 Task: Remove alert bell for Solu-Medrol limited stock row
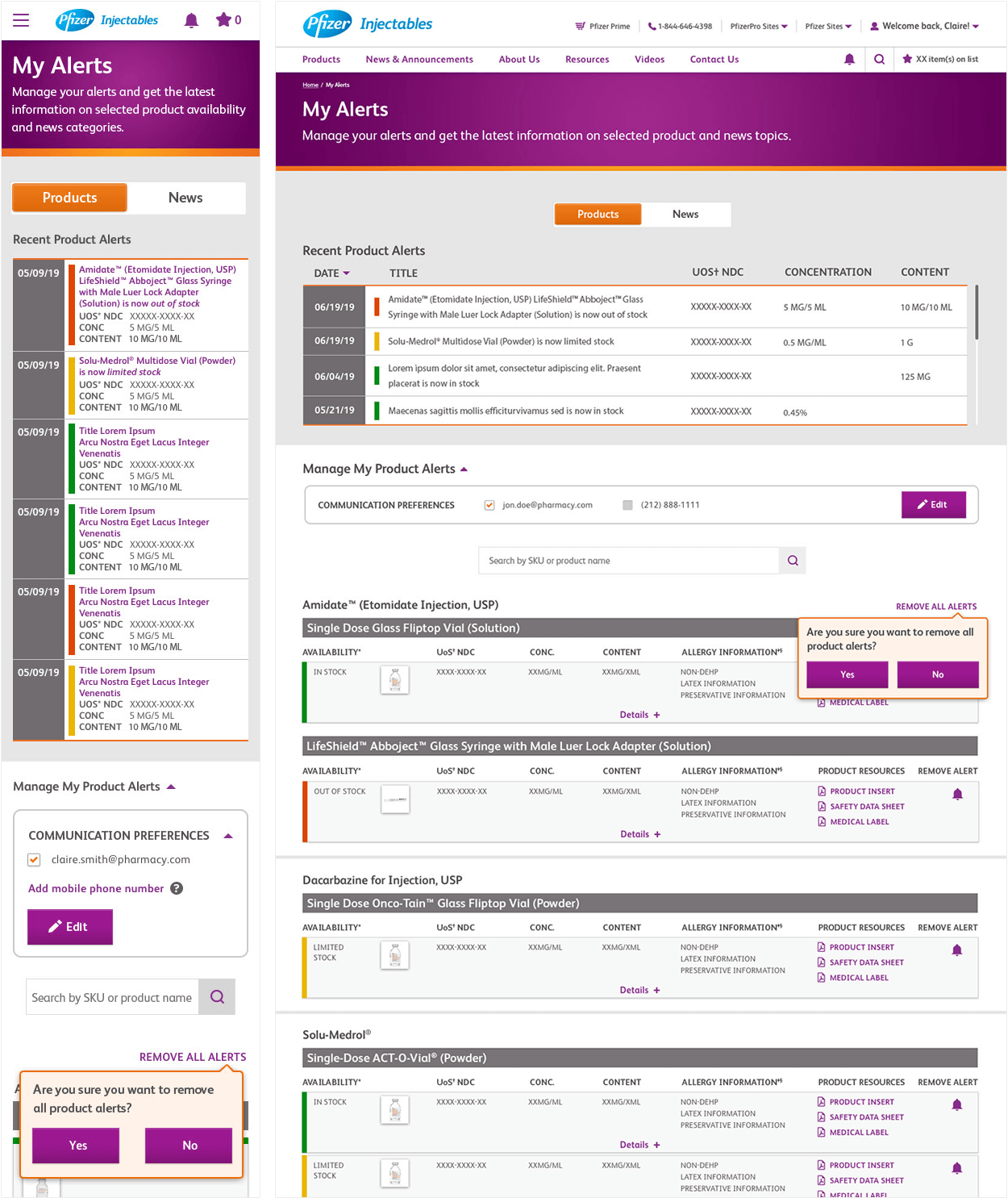(957, 1168)
